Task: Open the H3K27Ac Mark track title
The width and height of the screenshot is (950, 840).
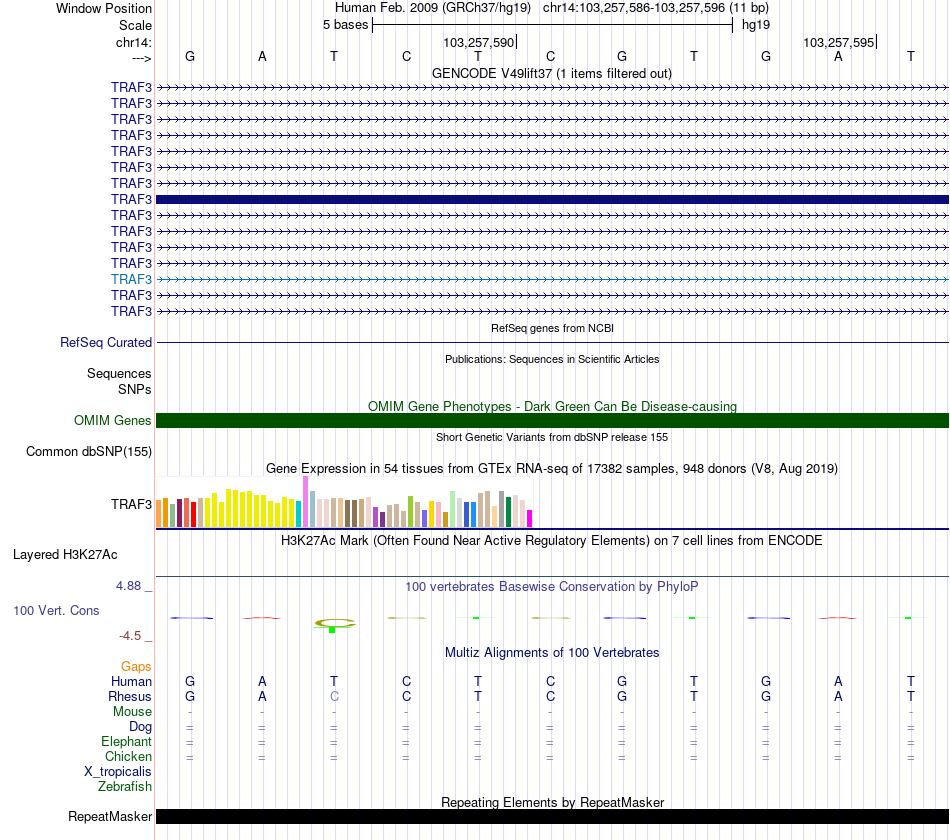Action: 552,541
